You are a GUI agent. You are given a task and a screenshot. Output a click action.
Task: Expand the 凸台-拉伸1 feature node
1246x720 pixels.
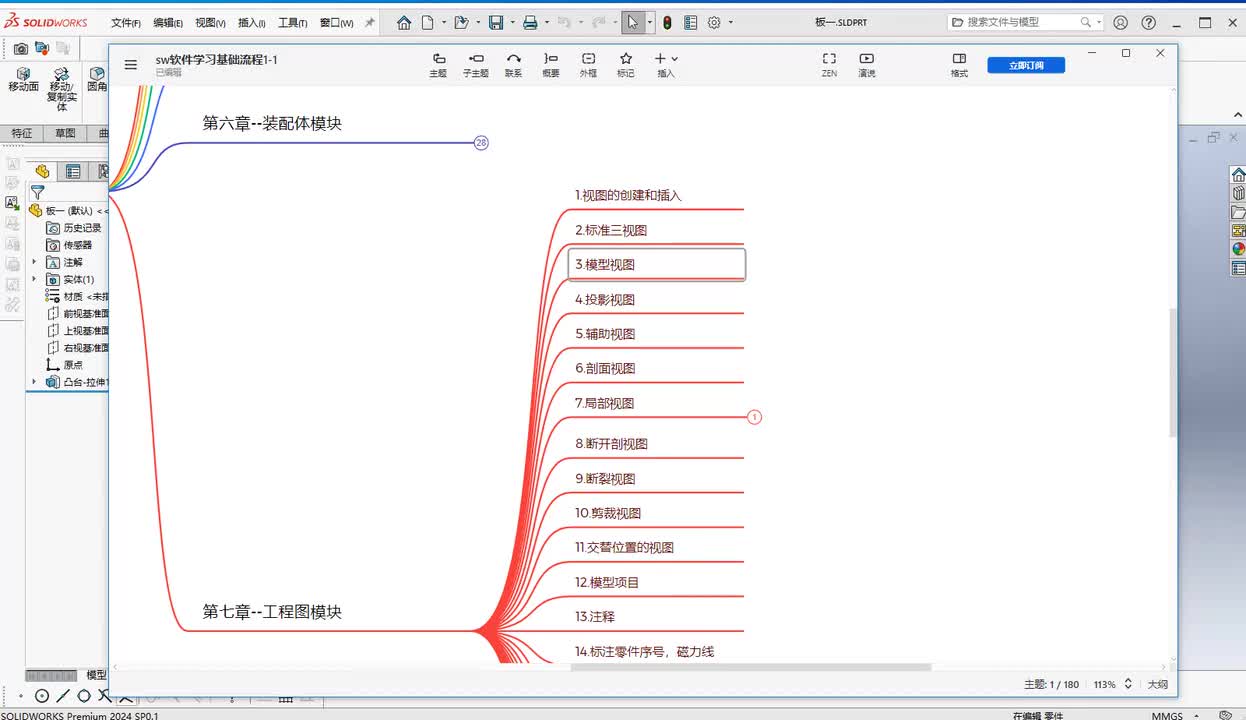pyautogui.click(x=34, y=382)
